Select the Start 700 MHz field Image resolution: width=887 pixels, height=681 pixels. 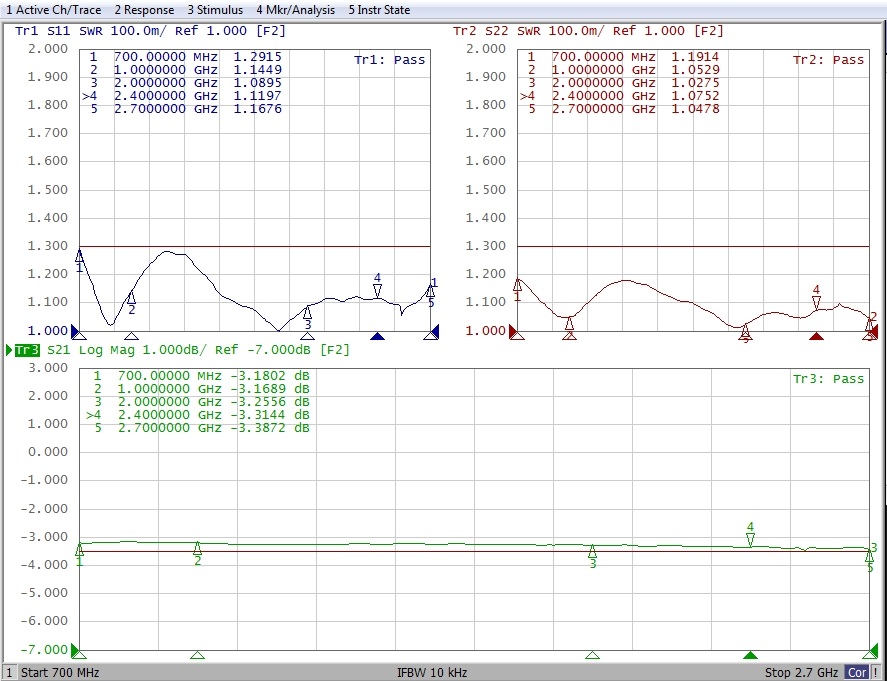[60, 673]
